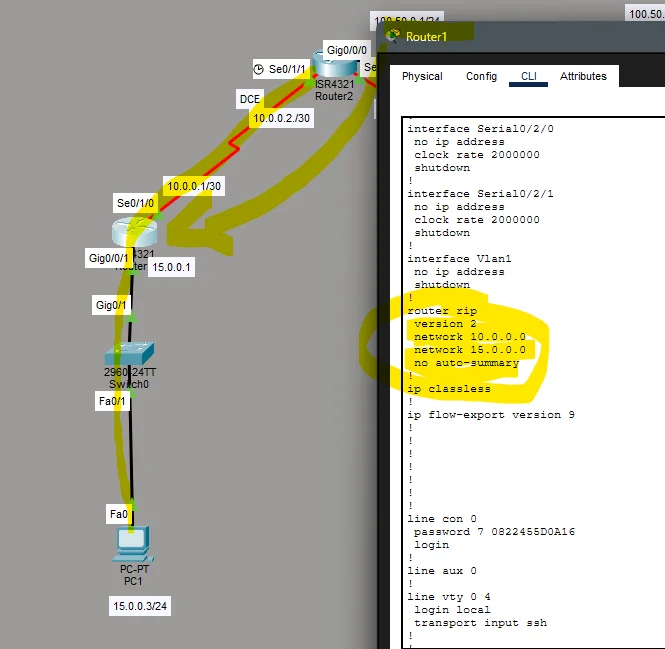665x649 pixels.
Task: Click 'ip flow-export version 9' line
Action: coord(491,415)
